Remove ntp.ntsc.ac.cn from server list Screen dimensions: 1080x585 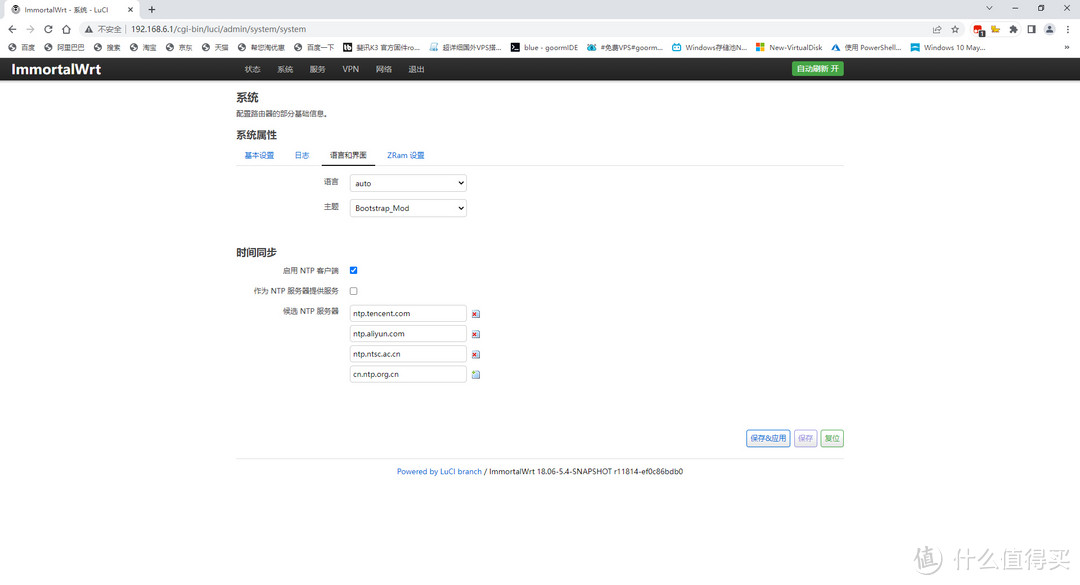(476, 354)
